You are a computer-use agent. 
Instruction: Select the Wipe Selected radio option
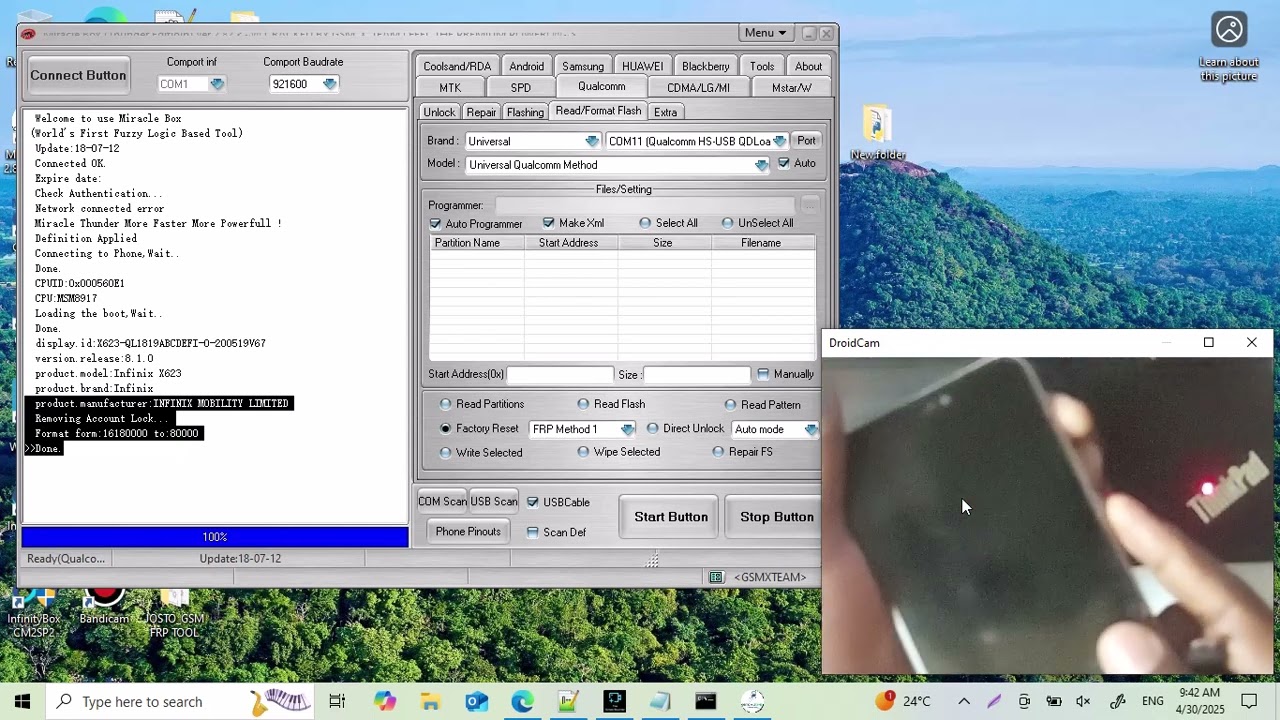click(583, 452)
